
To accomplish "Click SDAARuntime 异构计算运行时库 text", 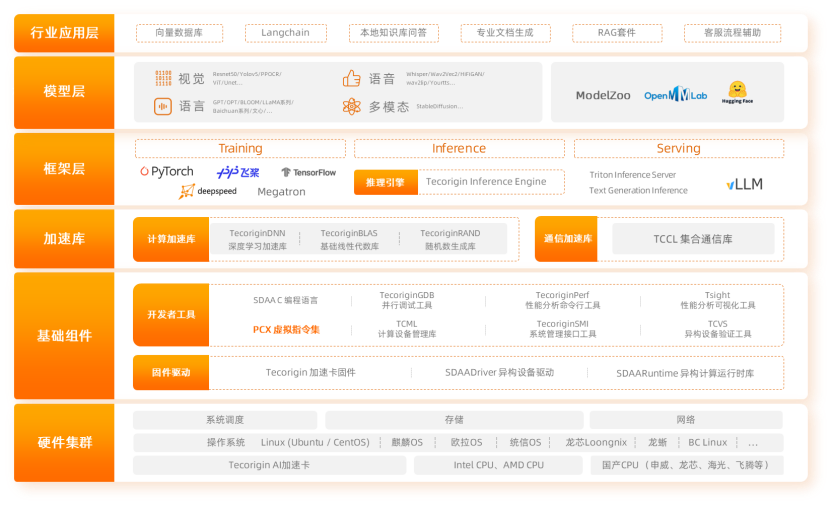I will pyautogui.click(x=685, y=373).
